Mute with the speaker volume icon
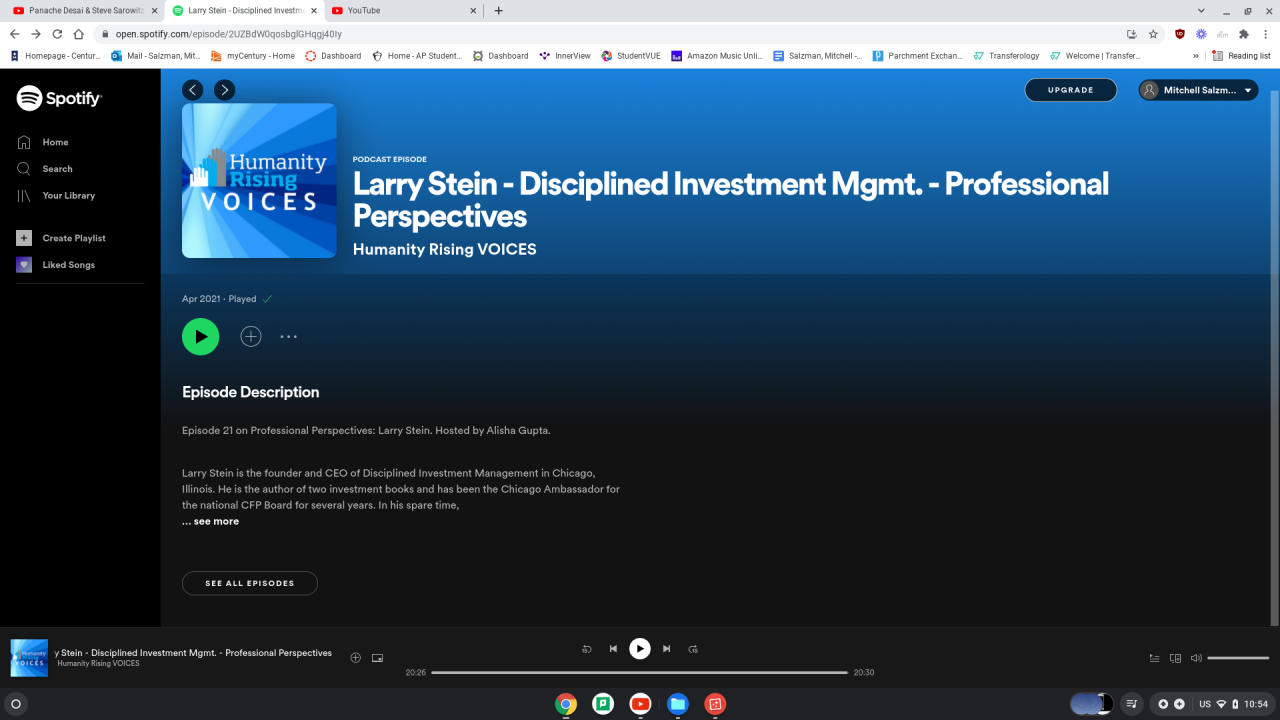Viewport: 1280px width, 720px height. 1196,658
